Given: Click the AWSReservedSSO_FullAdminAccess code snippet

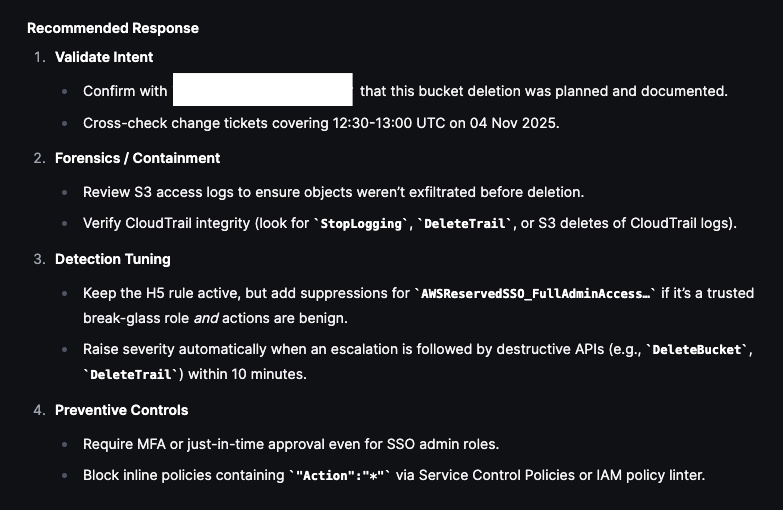Looking at the screenshot, I should 535,293.
